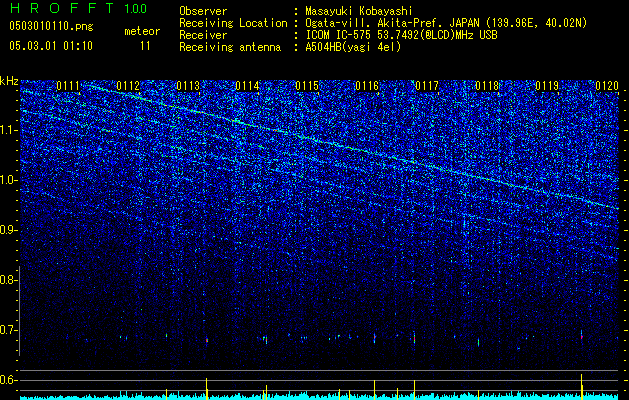Click the 0116 time marker
This screenshot has height=400, width=629.
(367, 86)
